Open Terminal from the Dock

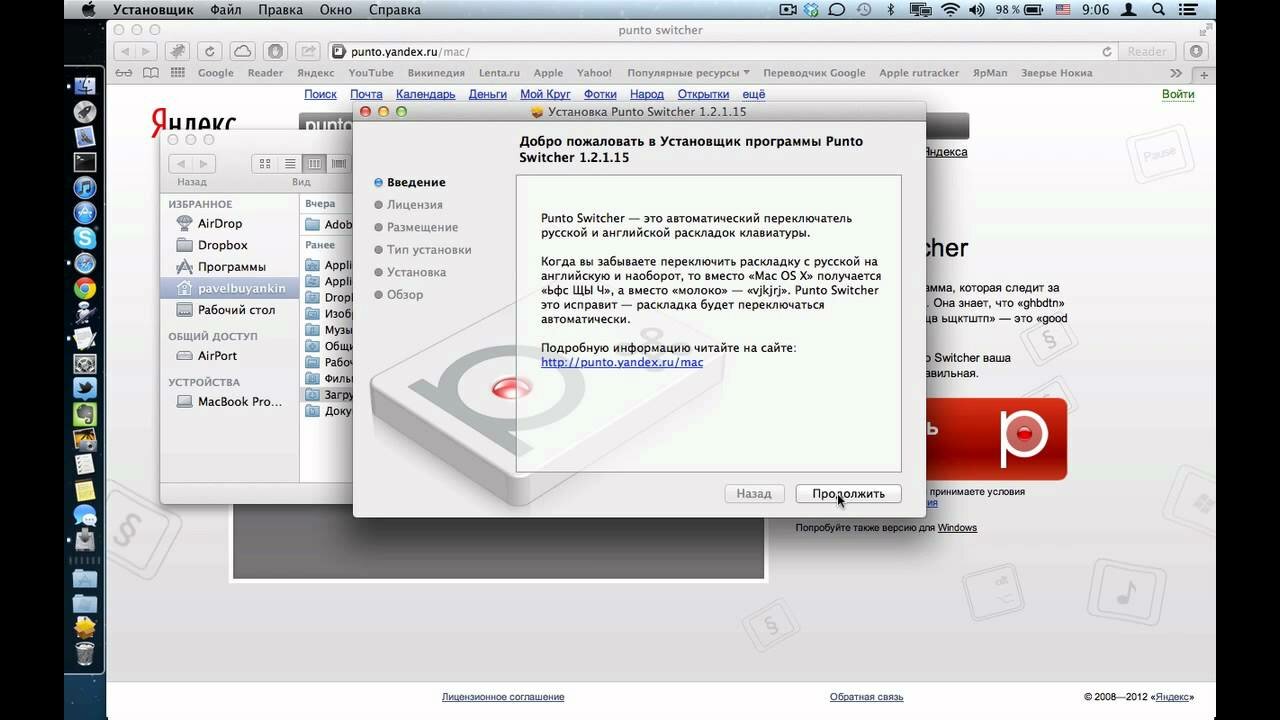click(x=84, y=161)
